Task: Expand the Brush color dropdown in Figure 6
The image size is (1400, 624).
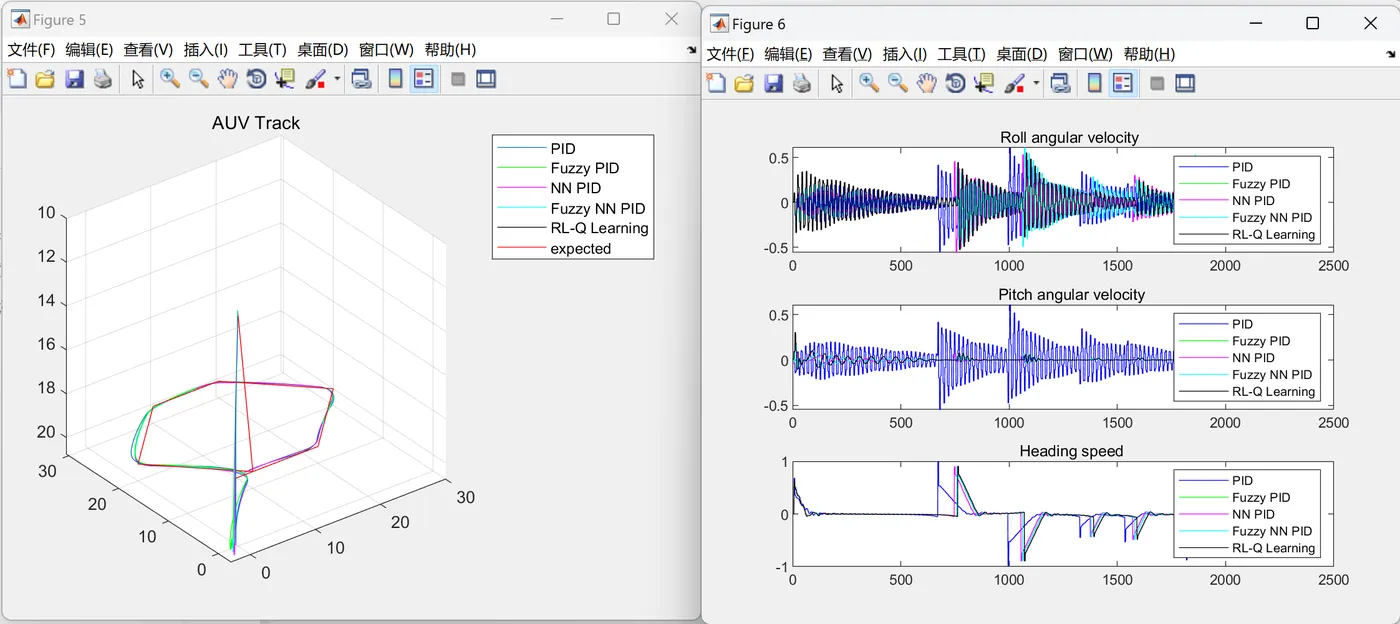Action: tap(1036, 83)
